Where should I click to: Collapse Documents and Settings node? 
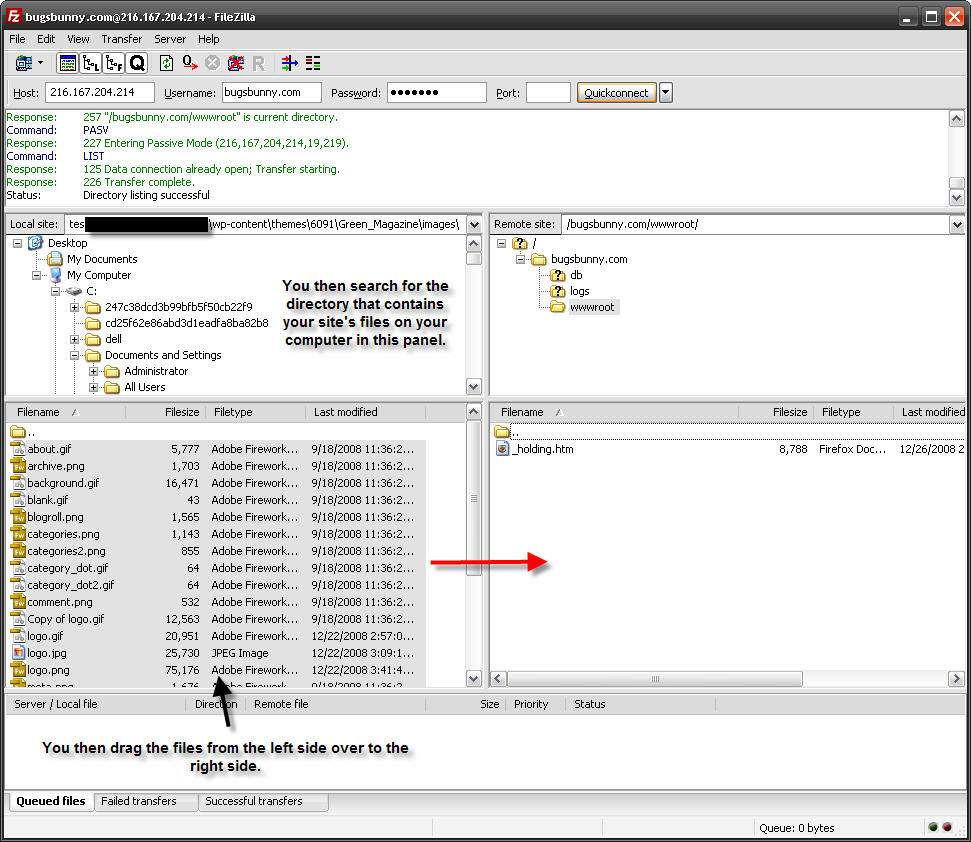click(75, 355)
